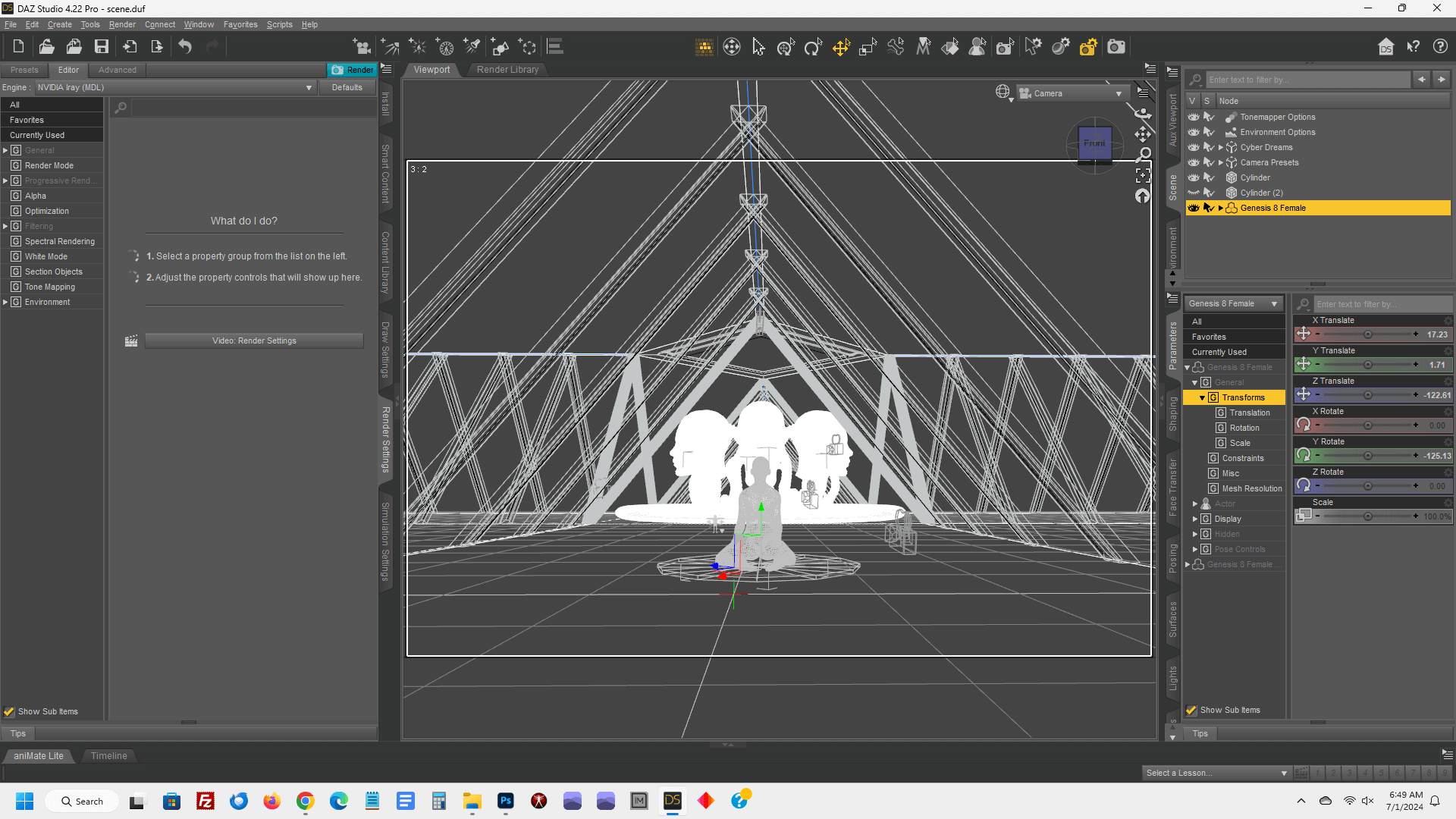
Task: Toggle visibility eye for Camera Presets
Action: coord(1194,162)
